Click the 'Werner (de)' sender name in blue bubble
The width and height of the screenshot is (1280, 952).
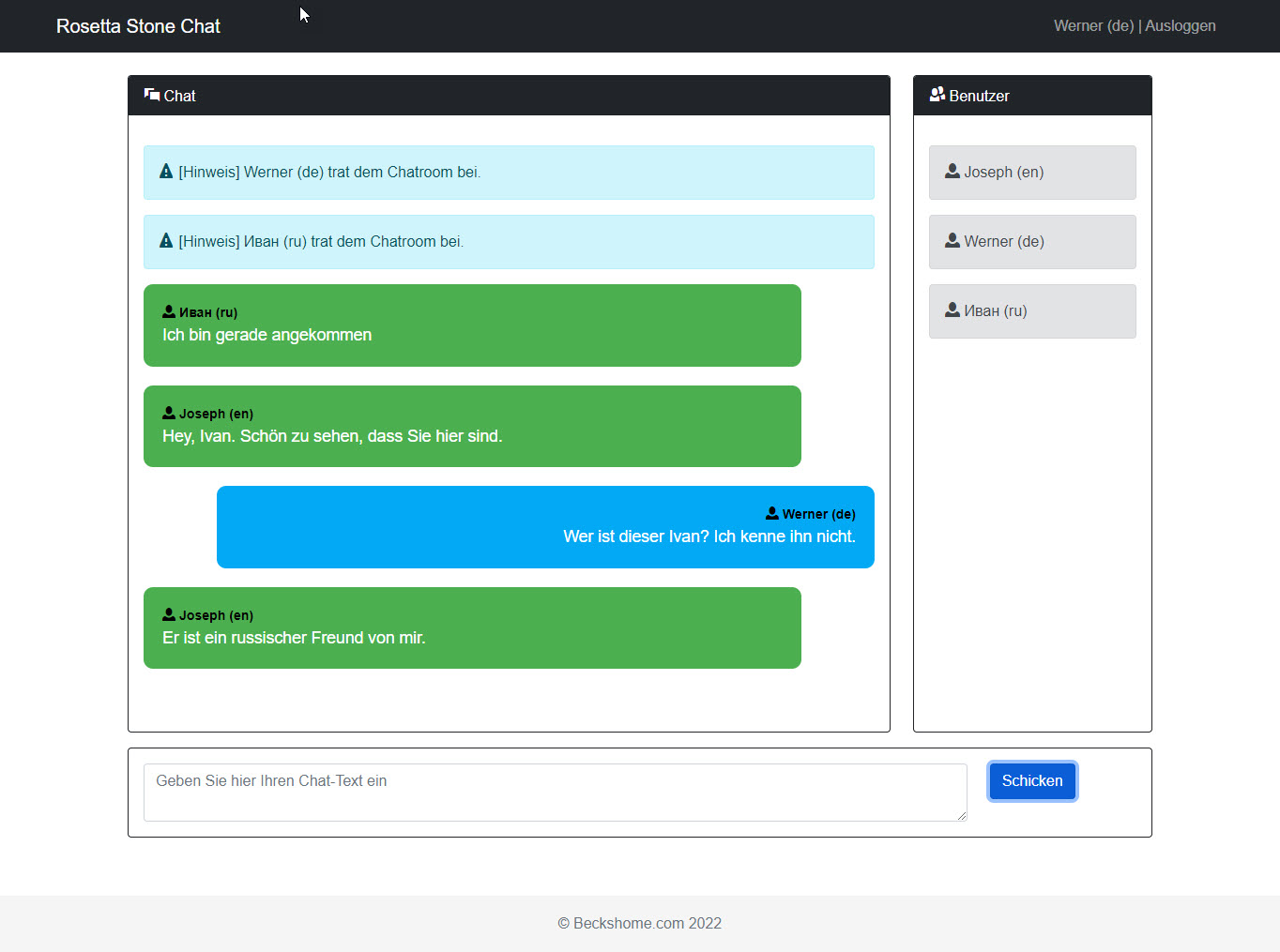click(819, 514)
